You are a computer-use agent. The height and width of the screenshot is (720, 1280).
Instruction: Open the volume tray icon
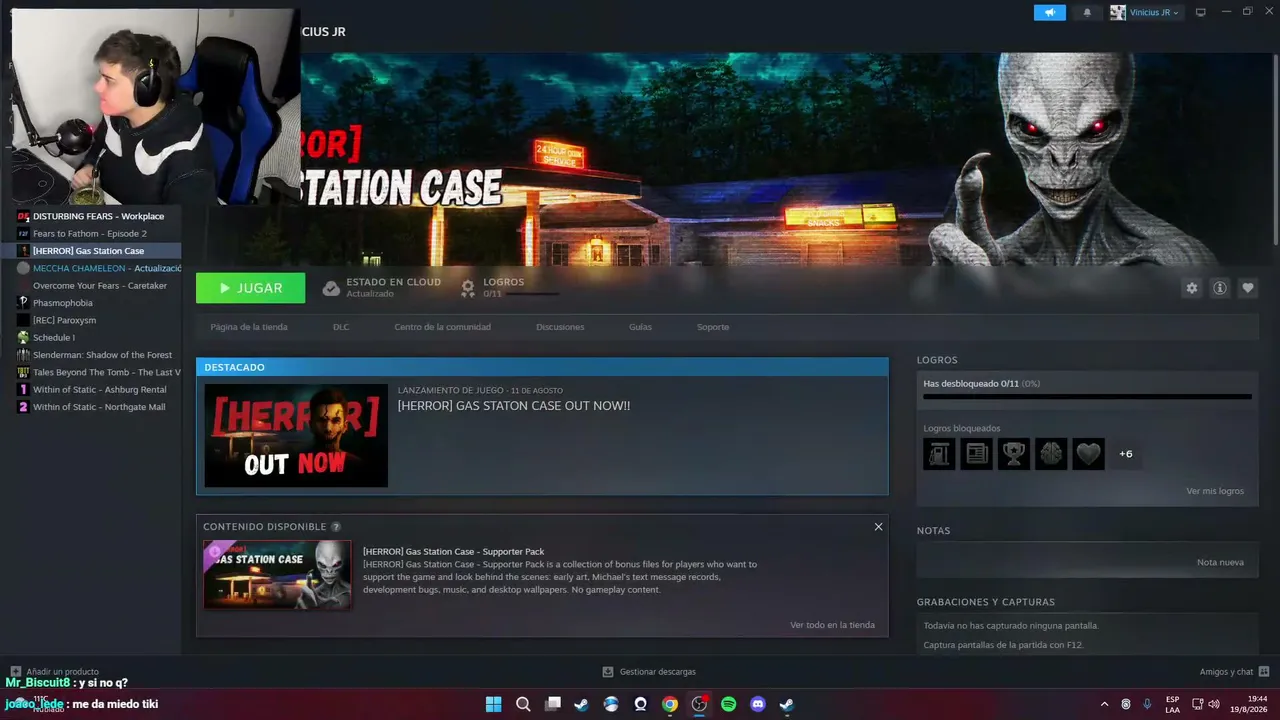(x=1214, y=704)
